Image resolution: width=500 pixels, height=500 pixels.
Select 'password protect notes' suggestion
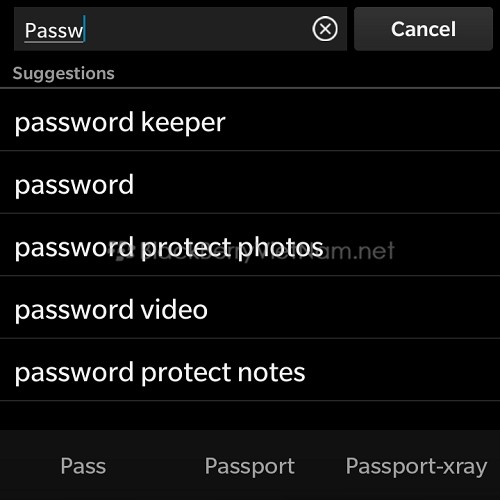[x=250, y=370]
